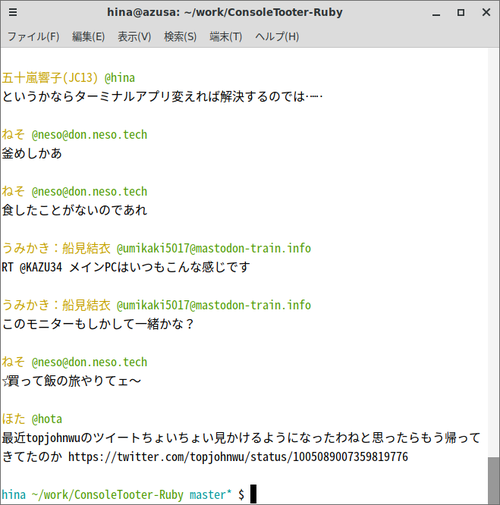Click the line というかならターミナルアプリ変えれば解決するのでは

162,97
